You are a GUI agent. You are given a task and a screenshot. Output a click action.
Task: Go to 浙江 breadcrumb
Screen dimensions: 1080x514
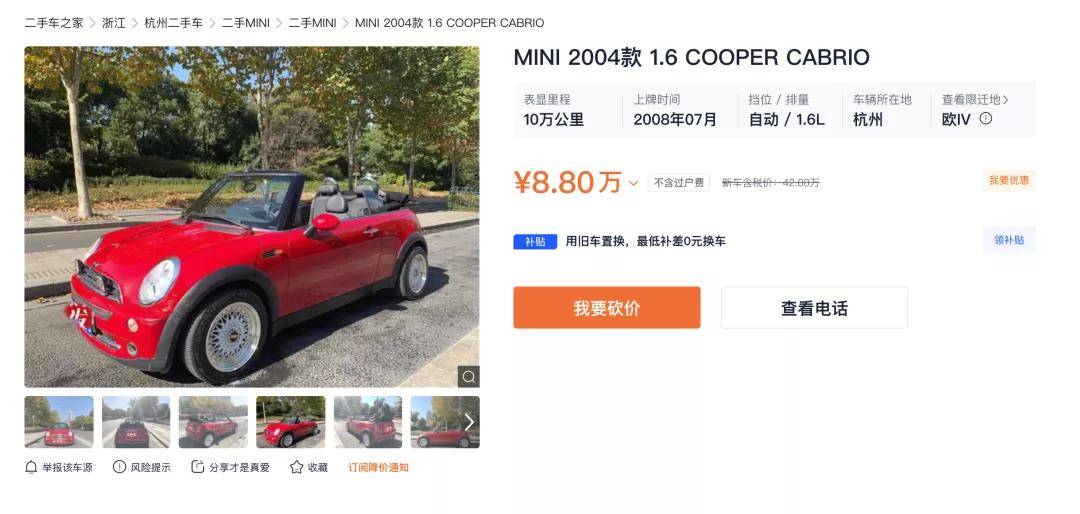point(114,23)
